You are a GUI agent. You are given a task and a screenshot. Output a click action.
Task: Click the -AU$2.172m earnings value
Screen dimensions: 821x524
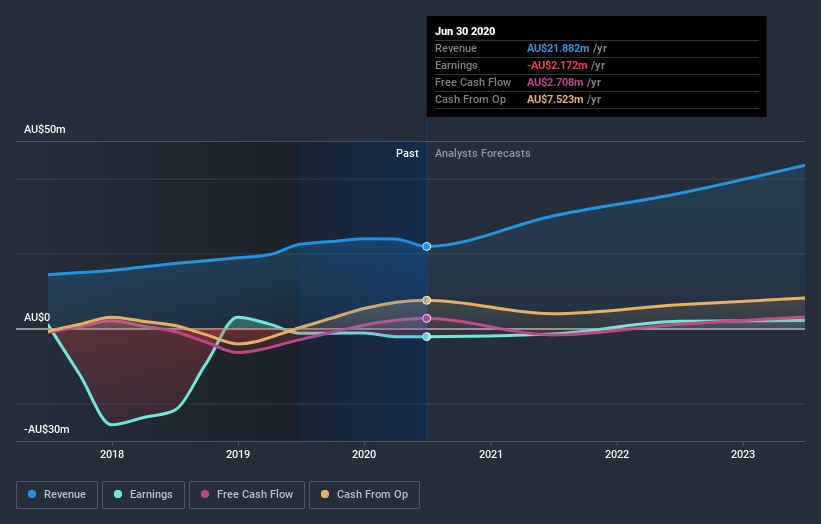point(557,65)
